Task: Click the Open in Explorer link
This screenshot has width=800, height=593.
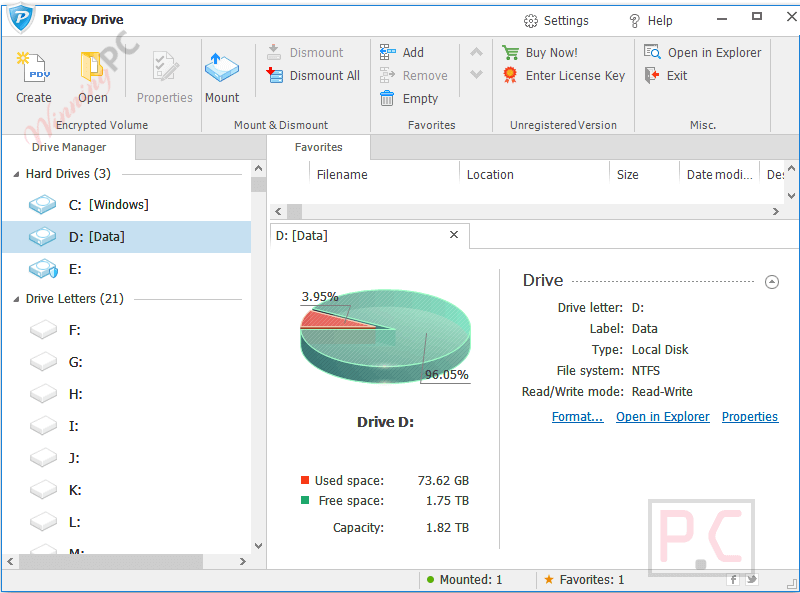Action: coord(663,417)
